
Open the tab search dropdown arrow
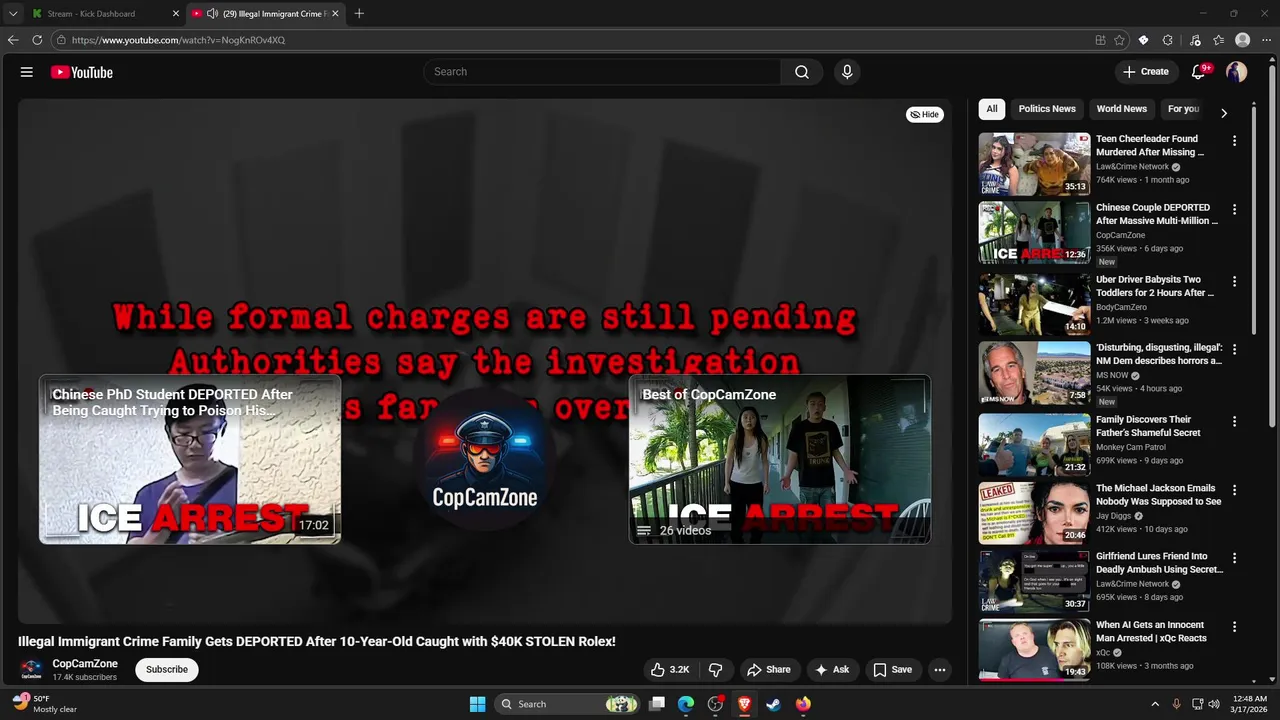(13, 13)
